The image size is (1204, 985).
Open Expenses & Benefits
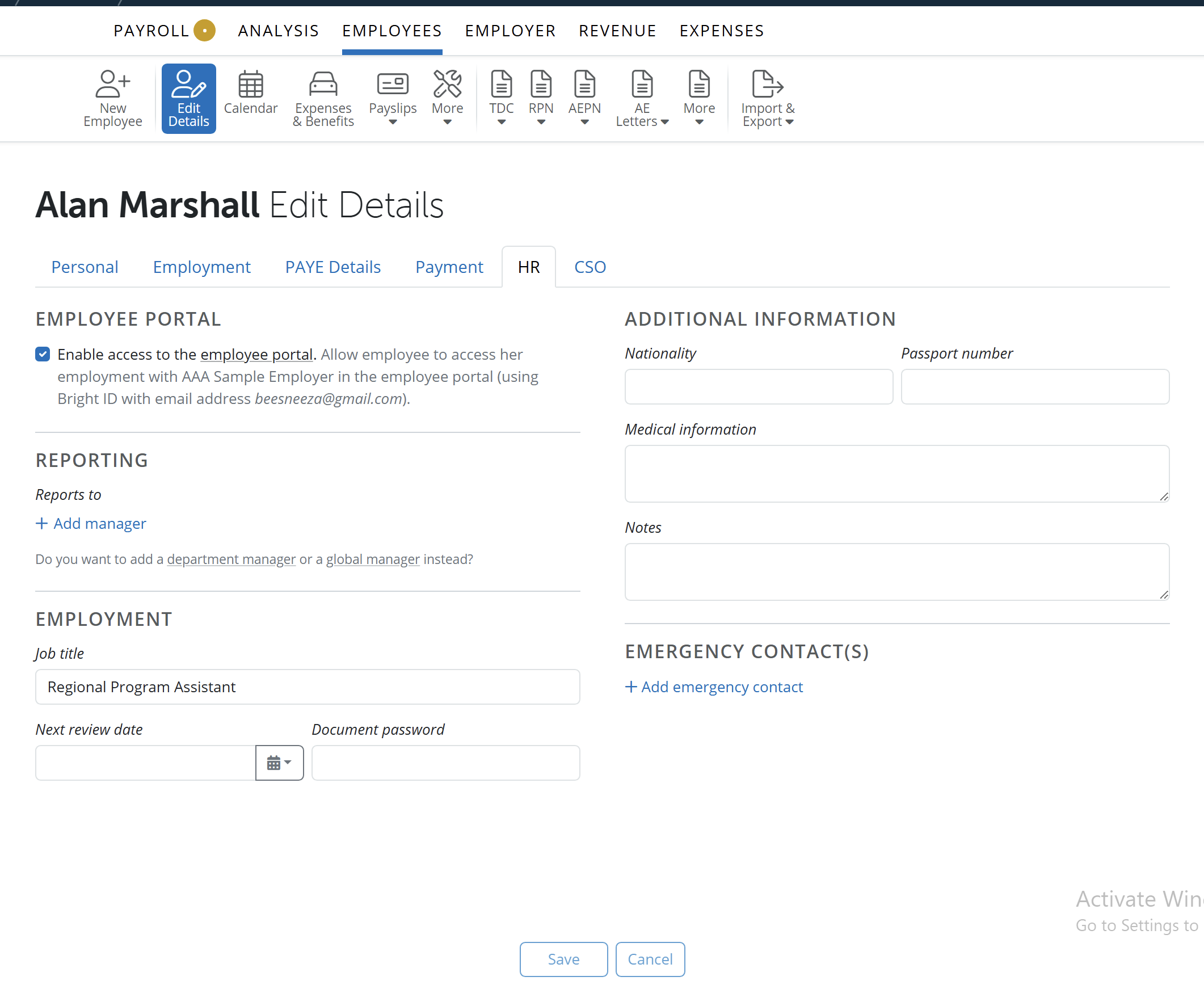(323, 99)
